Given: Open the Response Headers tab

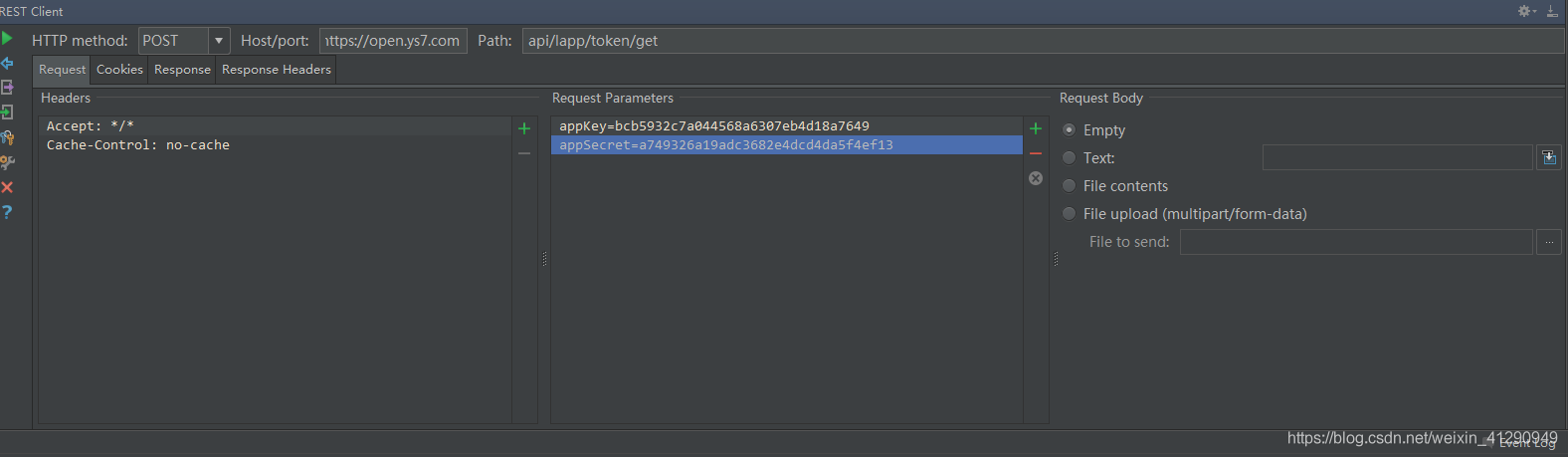Looking at the screenshot, I should (276, 70).
